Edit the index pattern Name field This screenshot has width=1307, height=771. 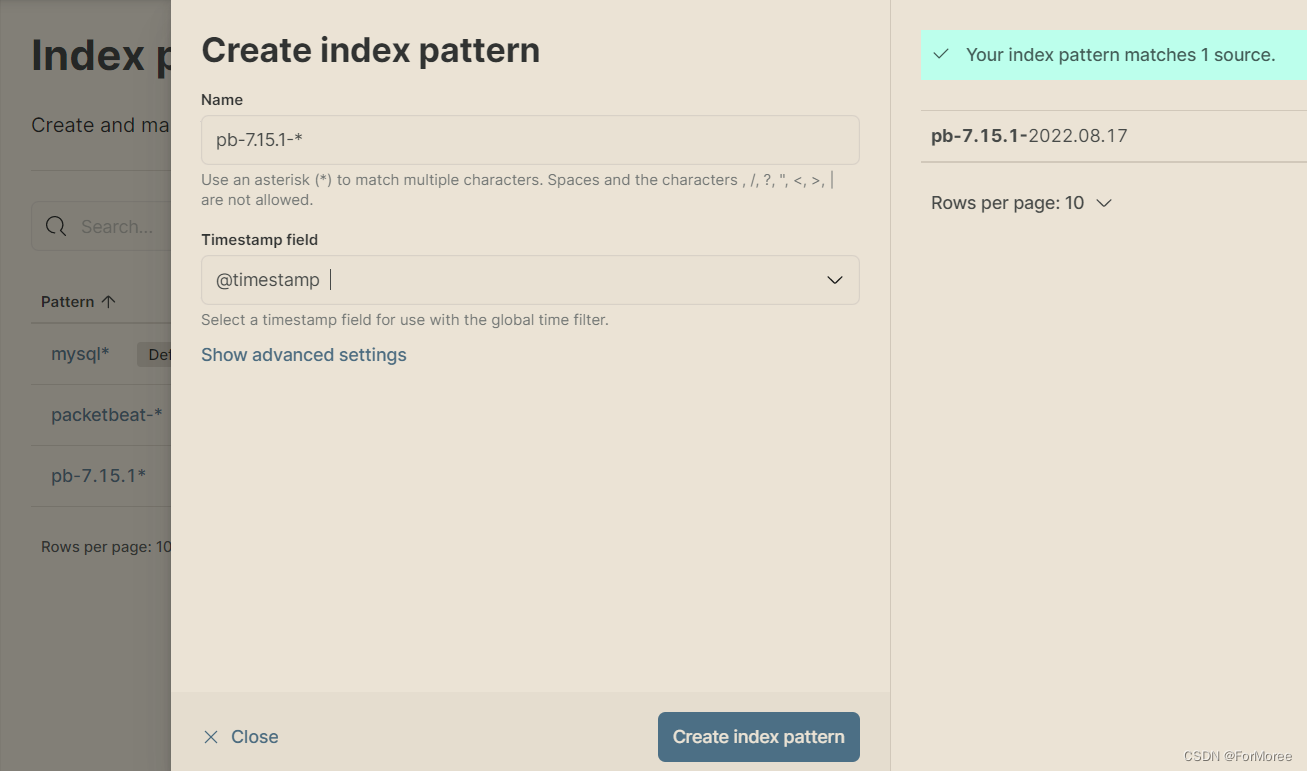coord(530,140)
